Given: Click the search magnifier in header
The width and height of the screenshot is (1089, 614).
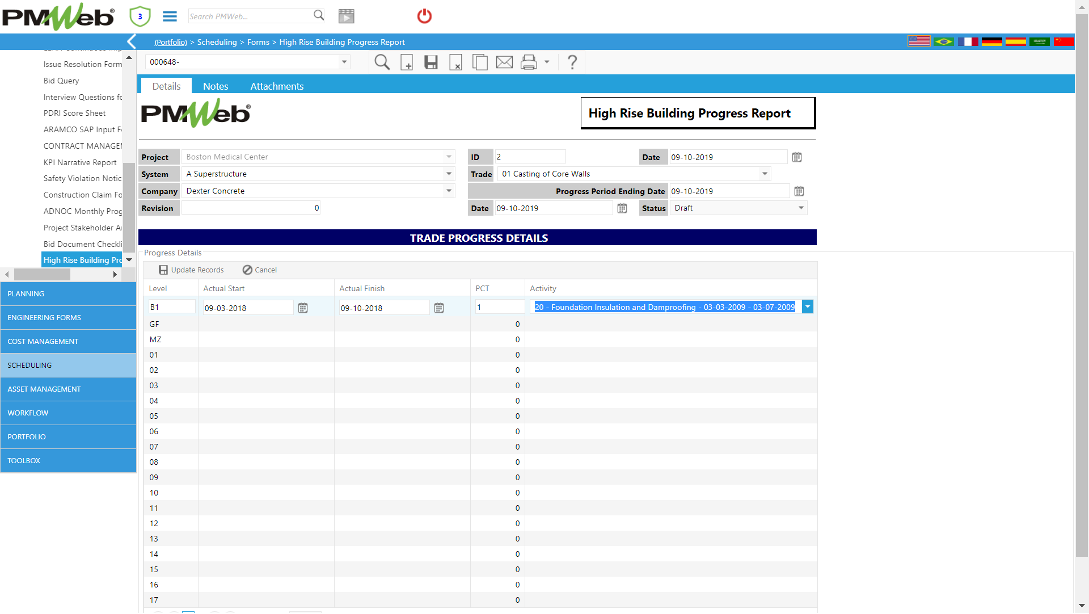Looking at the screenshot, I should tap(319, 15).
